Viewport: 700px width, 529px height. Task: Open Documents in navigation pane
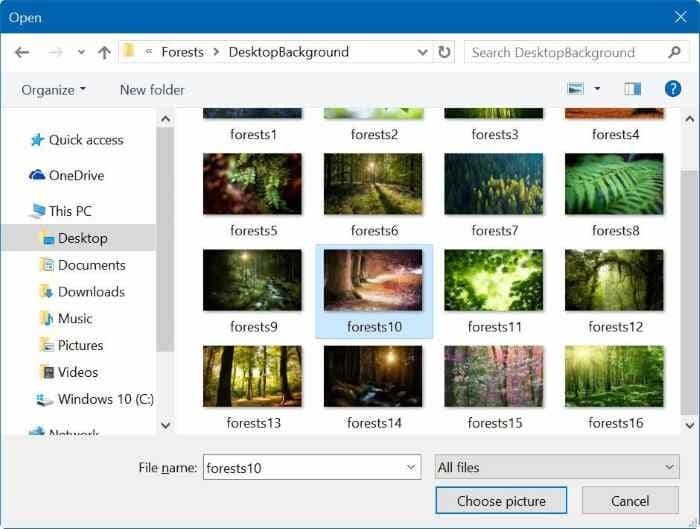[x=92, y=265]
